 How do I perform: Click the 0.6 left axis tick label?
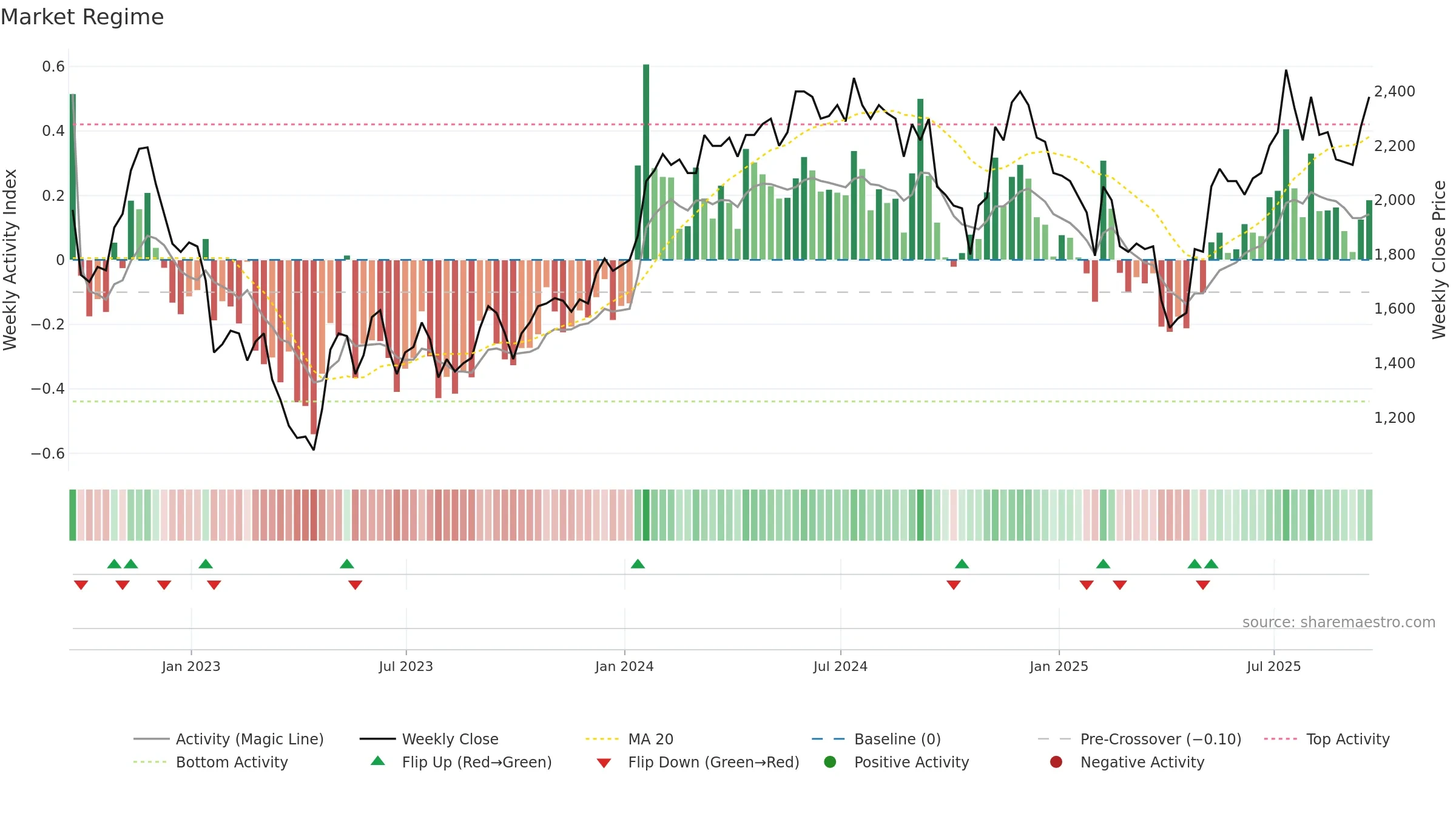coord(53,67)
